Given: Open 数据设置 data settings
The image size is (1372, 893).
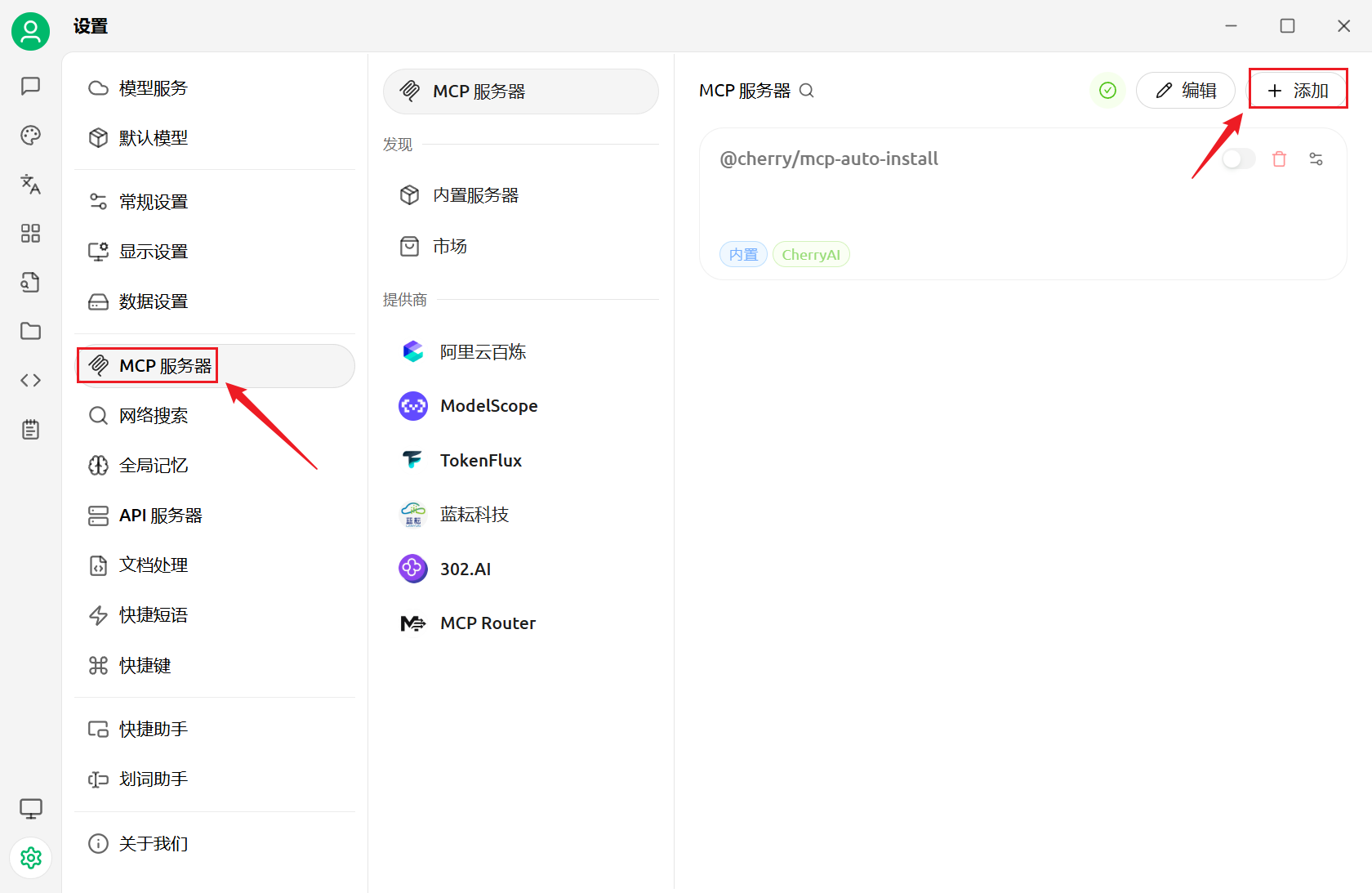Looking at the screenshot, I should click(215, 301).
